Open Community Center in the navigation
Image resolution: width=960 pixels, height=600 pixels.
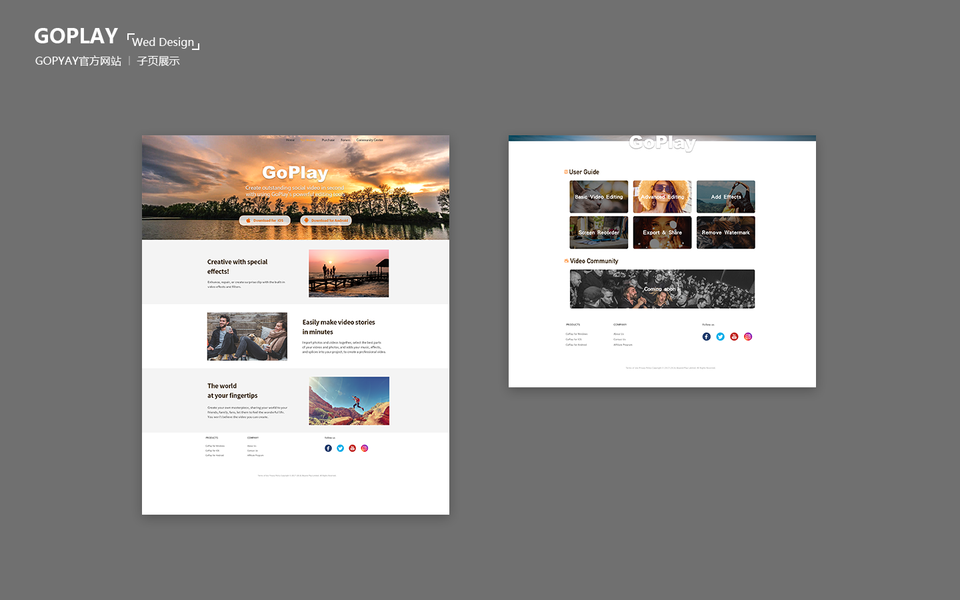(x=370, y=140)
